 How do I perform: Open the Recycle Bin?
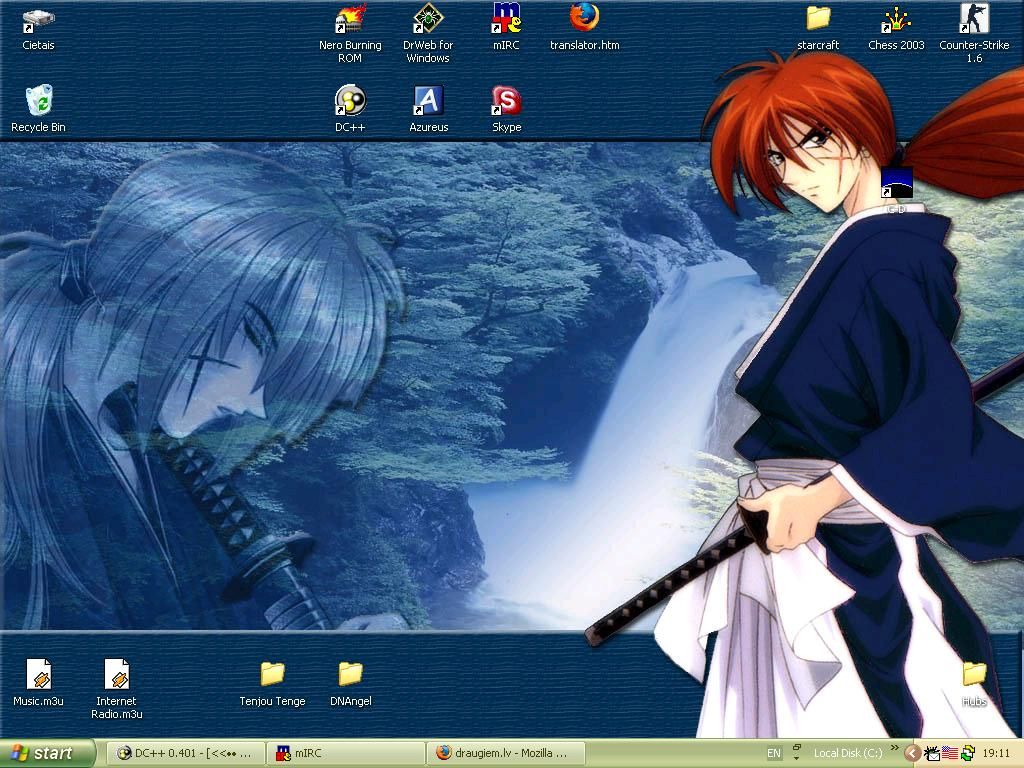click(39, 108)
